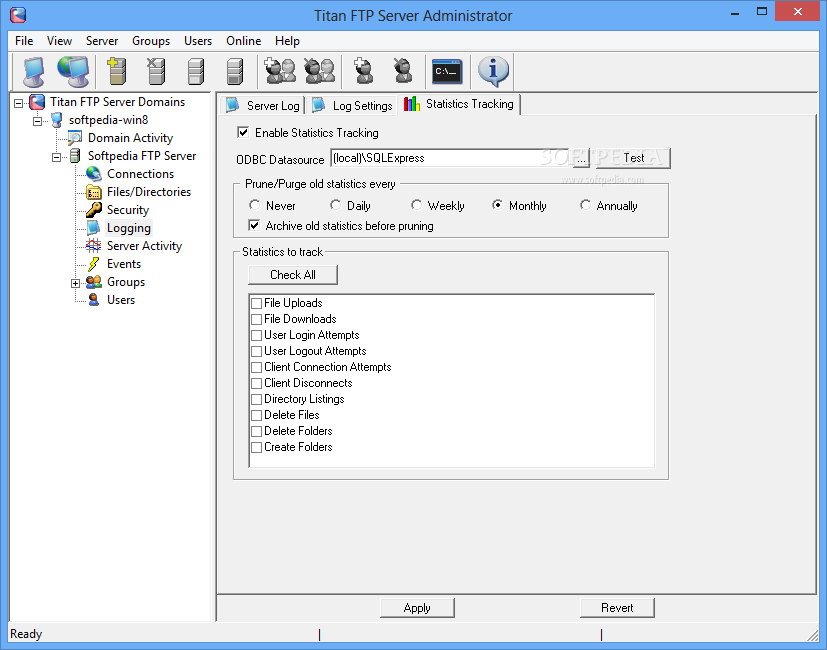Open the Users menu in menu bar
This screenshot has height=650, width=827.
198,41
